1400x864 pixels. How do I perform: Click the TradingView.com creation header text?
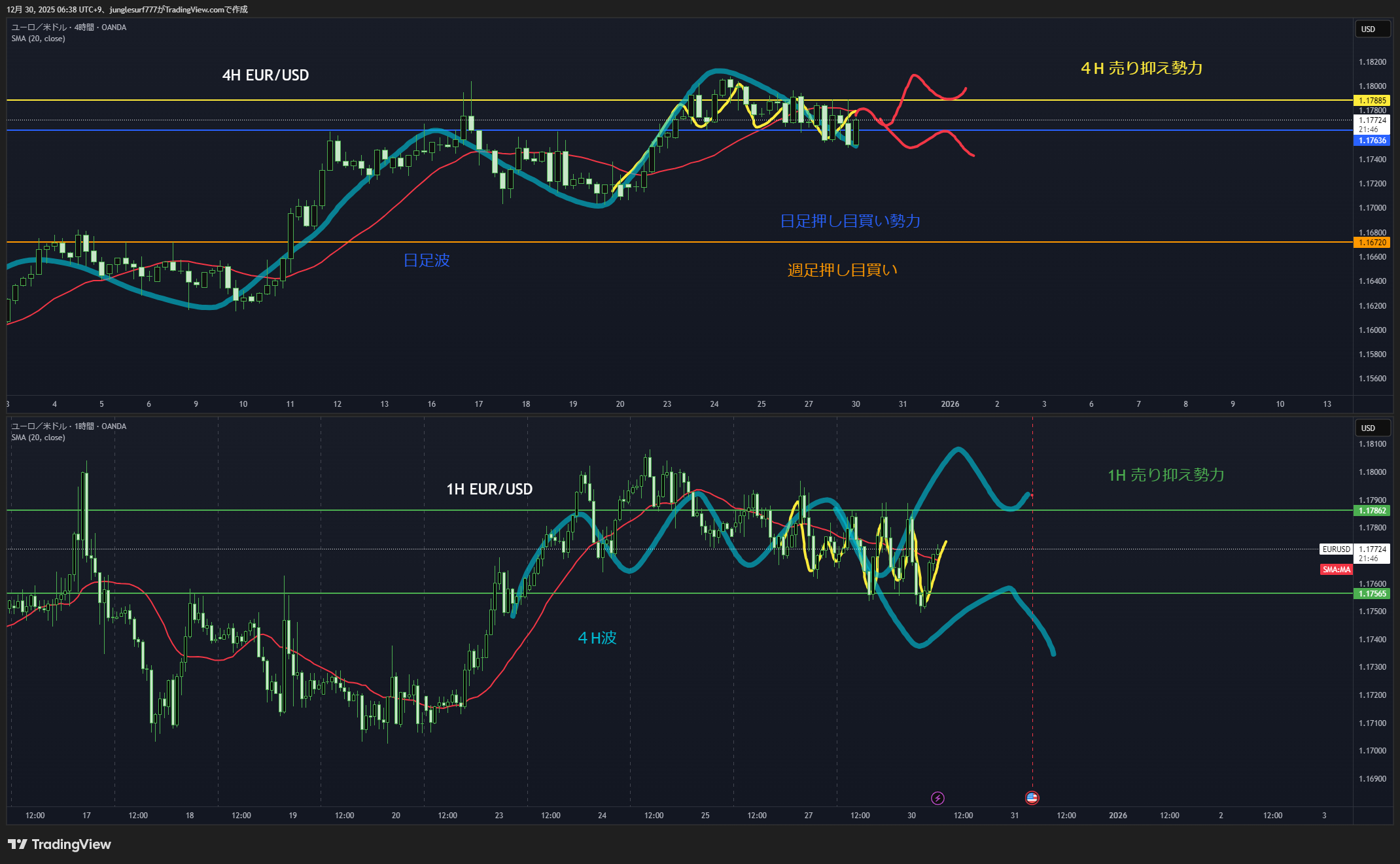click(x=127, y=9)
